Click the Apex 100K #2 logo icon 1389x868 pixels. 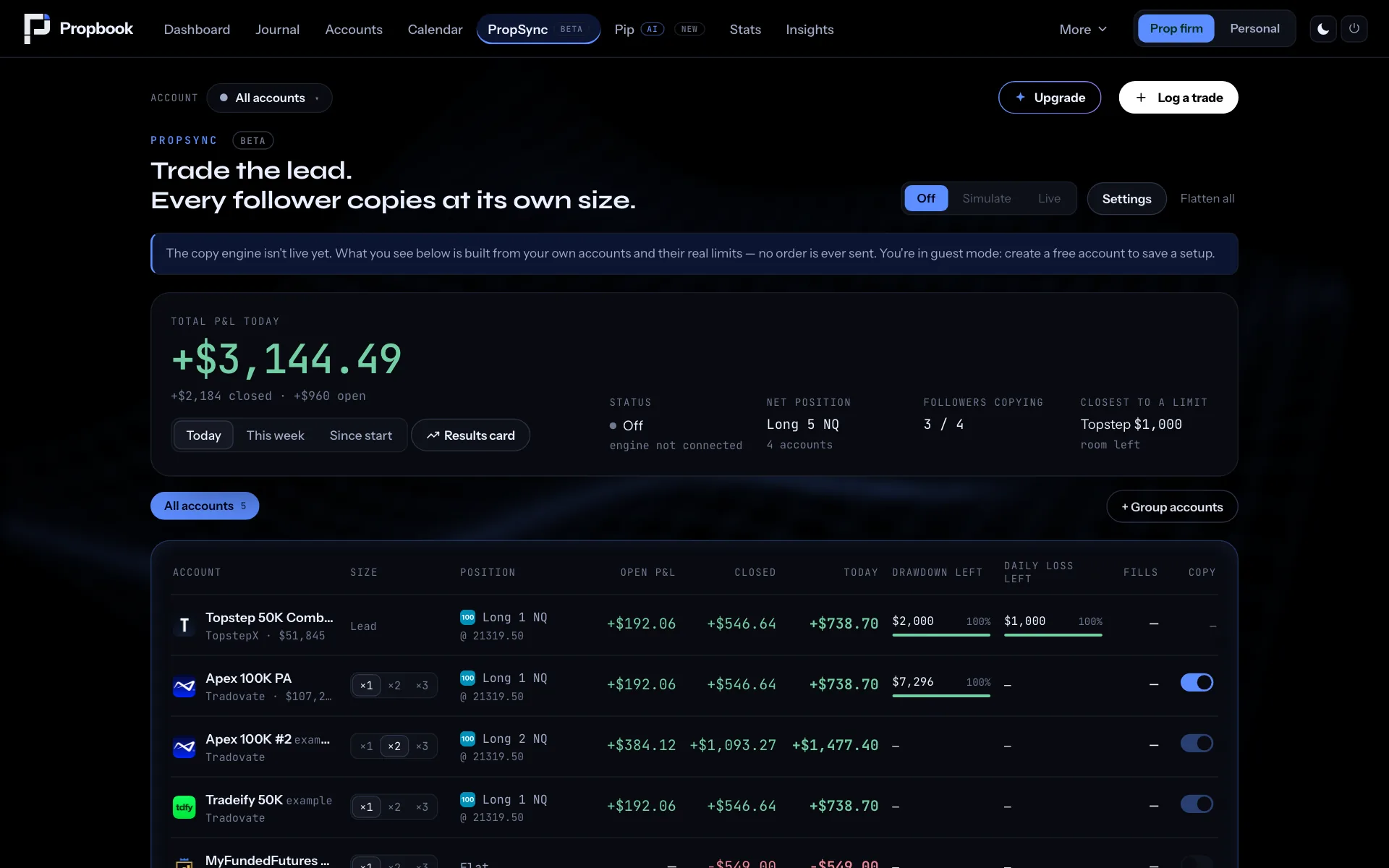pos(184,746)
